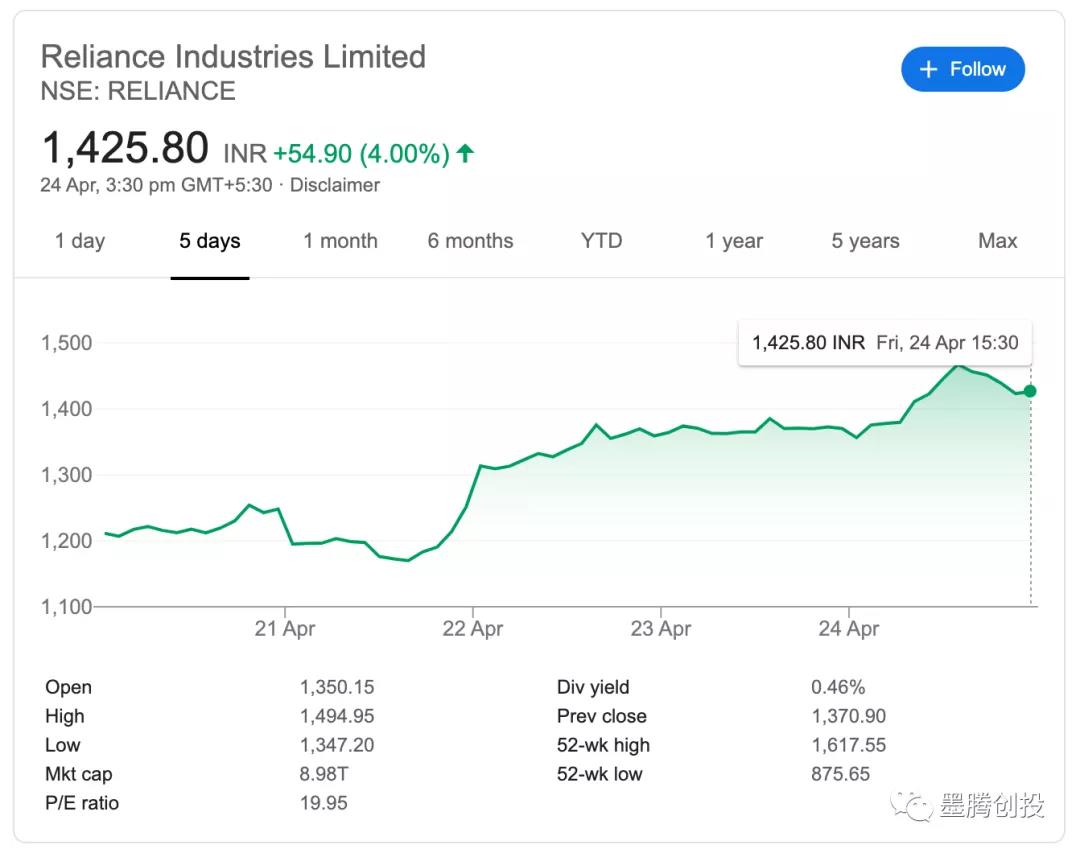Select the chart endpoint dot marker

[x=1029, y=392]
